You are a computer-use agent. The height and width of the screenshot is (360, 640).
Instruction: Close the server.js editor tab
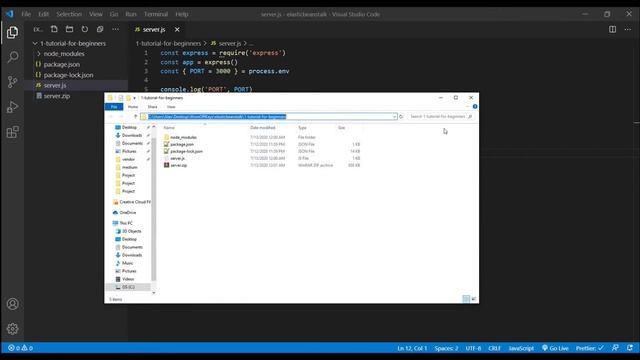pos(177,29)
